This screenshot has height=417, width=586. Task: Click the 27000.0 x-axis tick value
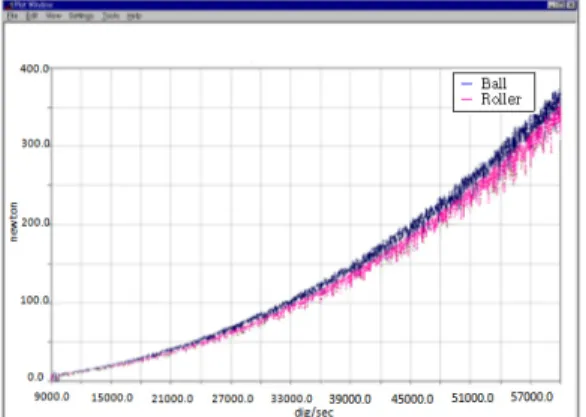[232, 399]
